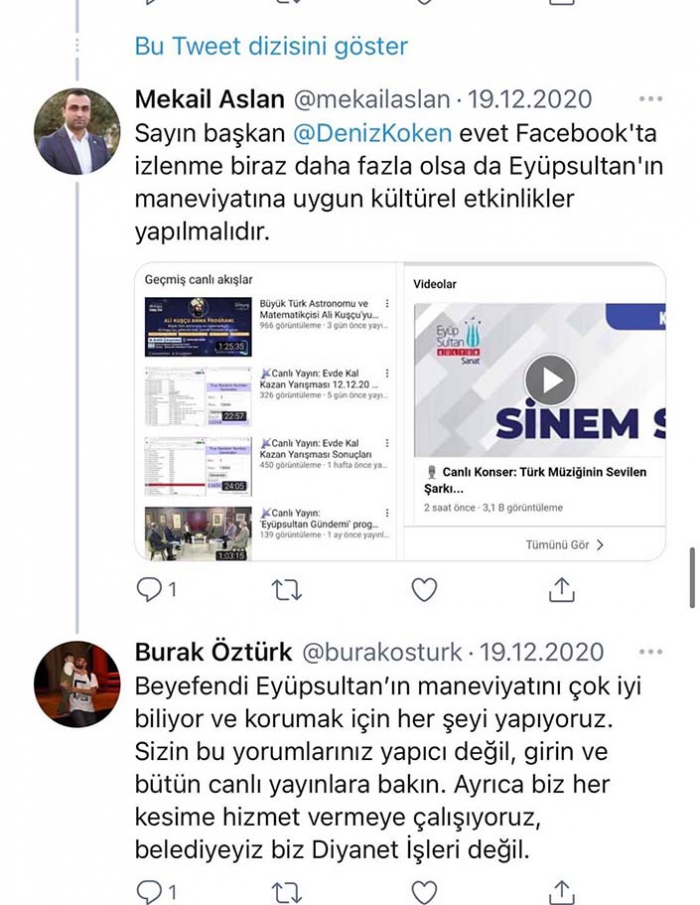Play the Sinem concert video
The image size is (700, 905).
point(550,380)
